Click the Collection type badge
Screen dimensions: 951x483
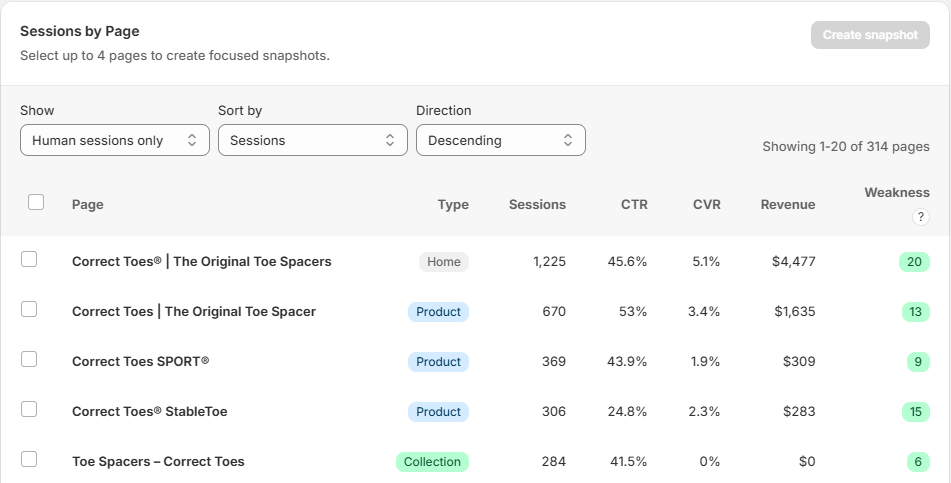tap(432, 462)
